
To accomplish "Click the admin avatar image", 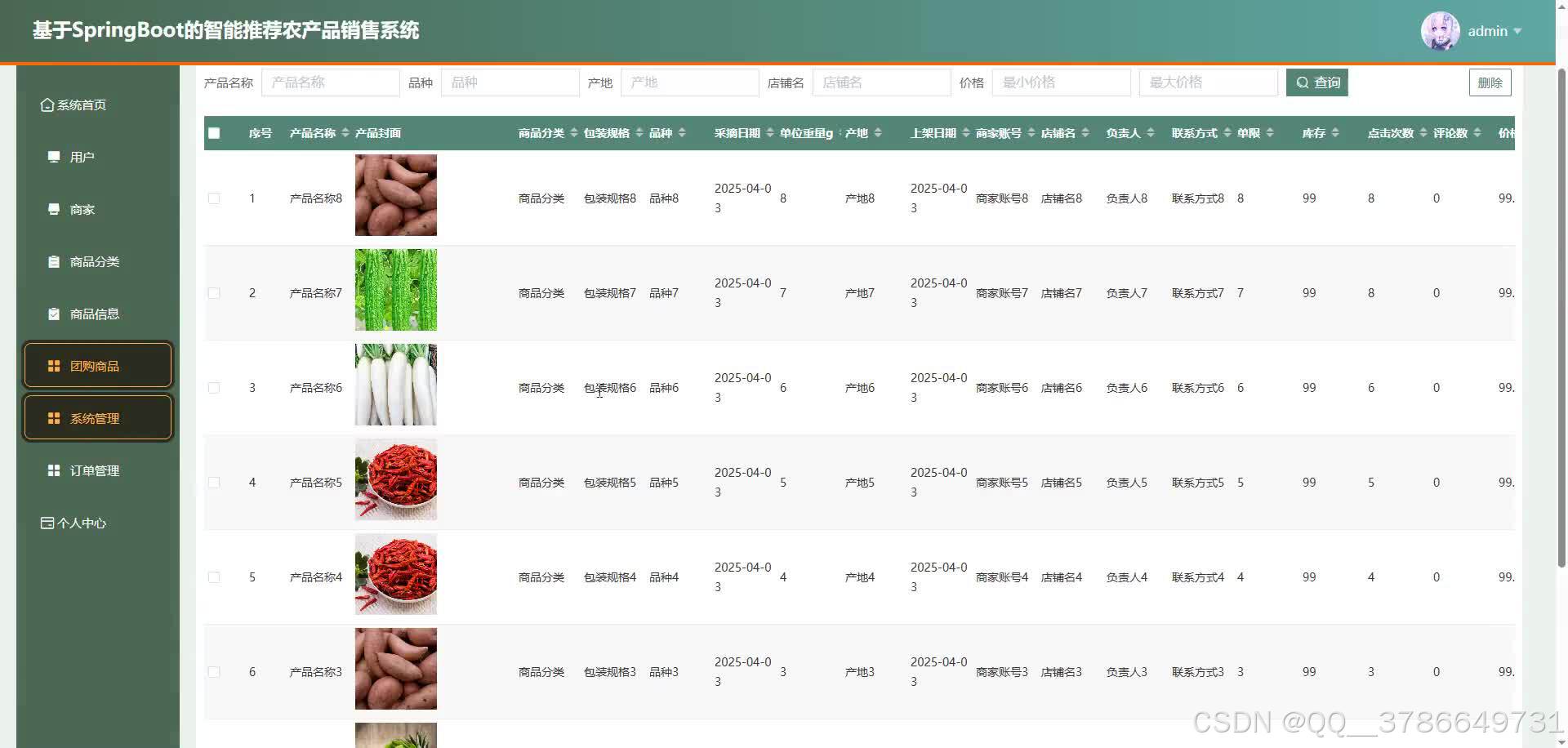I will pyautogui.click(x=1440, y=30).
